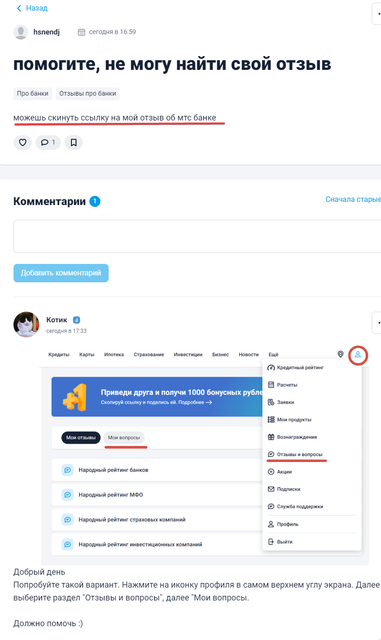Image resolution: width=381 pixels, height=640 pixels.
Task: Click the blue comments count badge
Action: [x=95, y=201]
